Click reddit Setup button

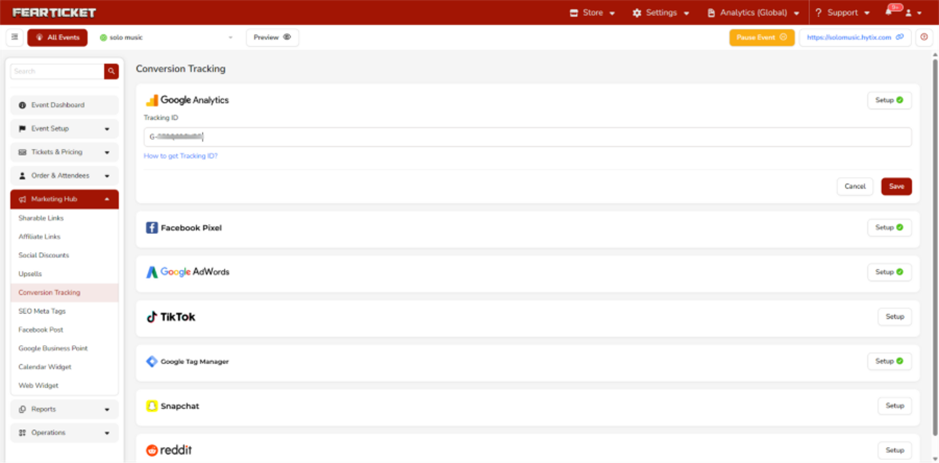[895, 450]
